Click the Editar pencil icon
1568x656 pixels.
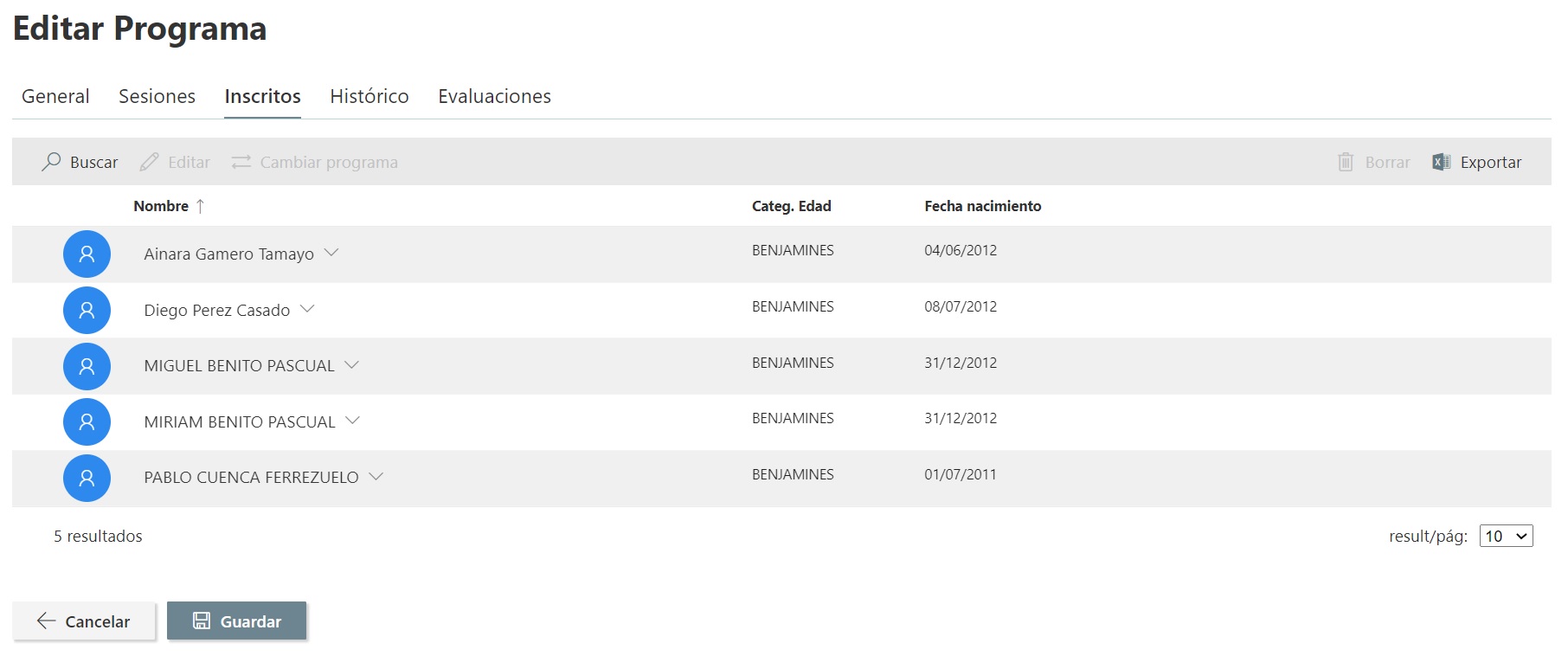click(x=149, y=162)
